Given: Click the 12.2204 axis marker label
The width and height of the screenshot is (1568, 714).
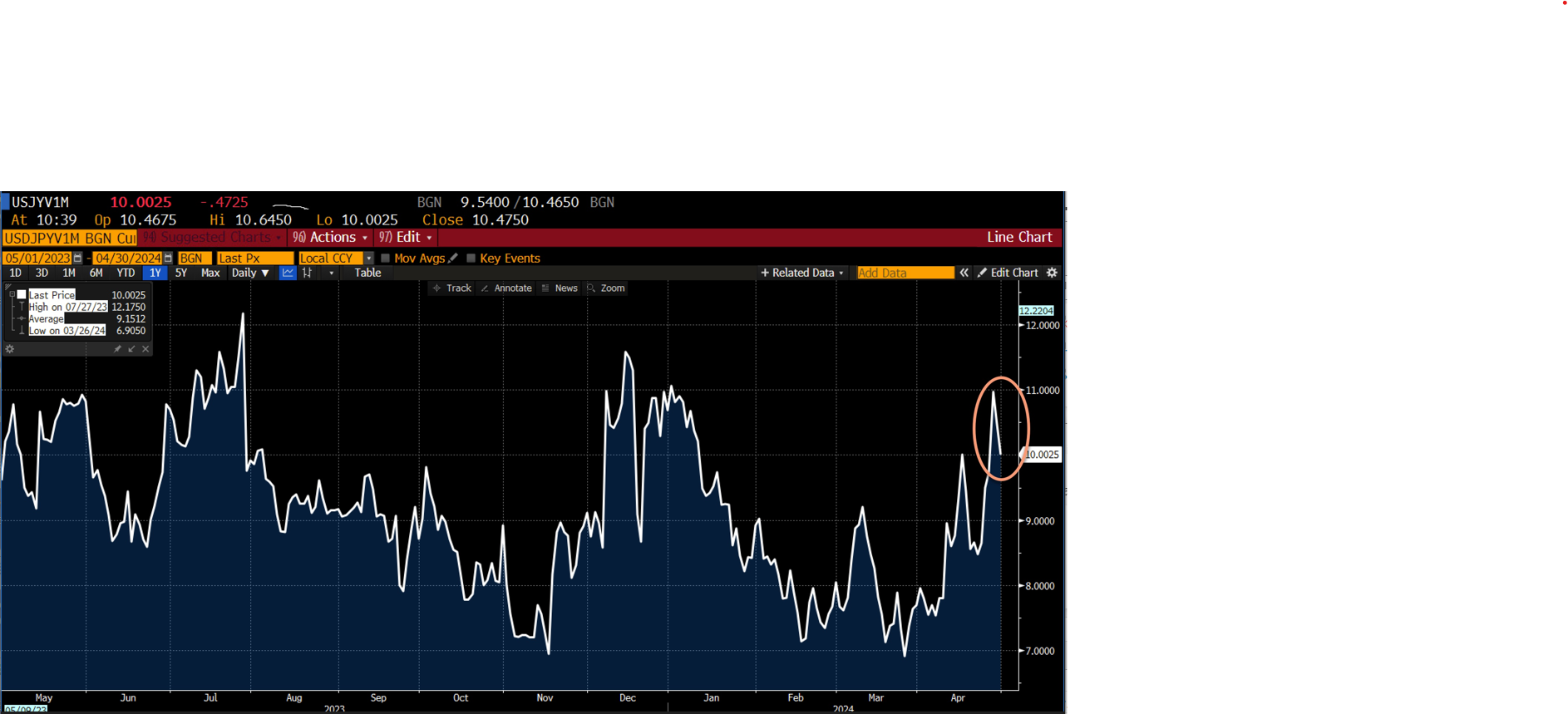Looking at the screenshot, I should [x=1036, y=310].
